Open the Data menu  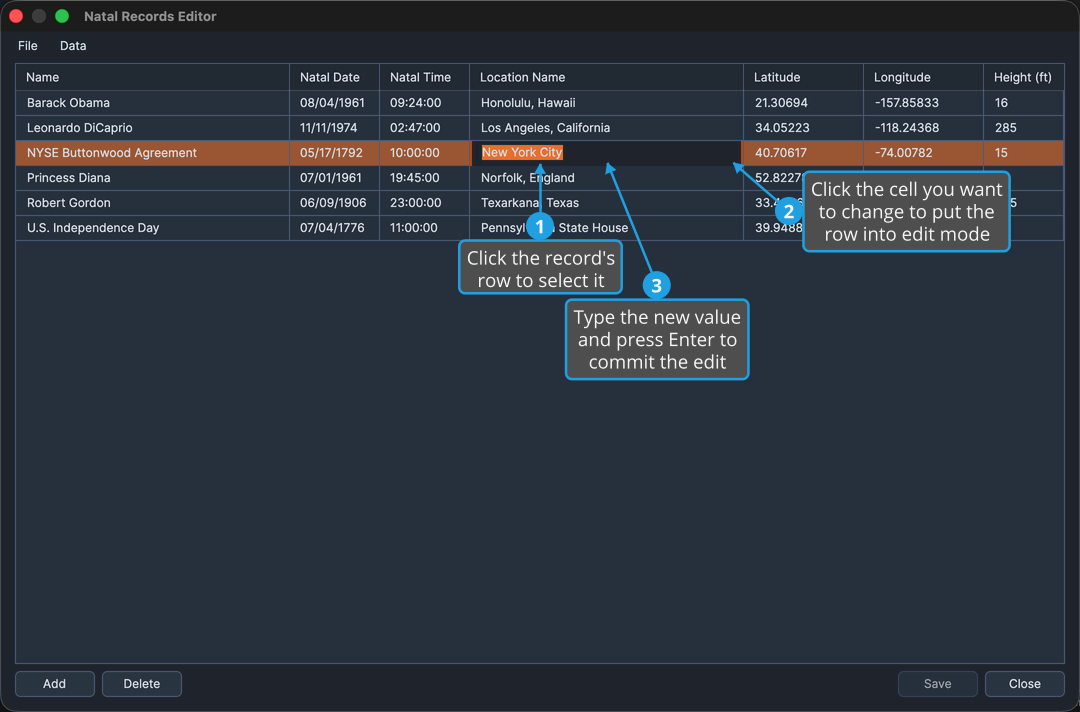click(73, 46)
